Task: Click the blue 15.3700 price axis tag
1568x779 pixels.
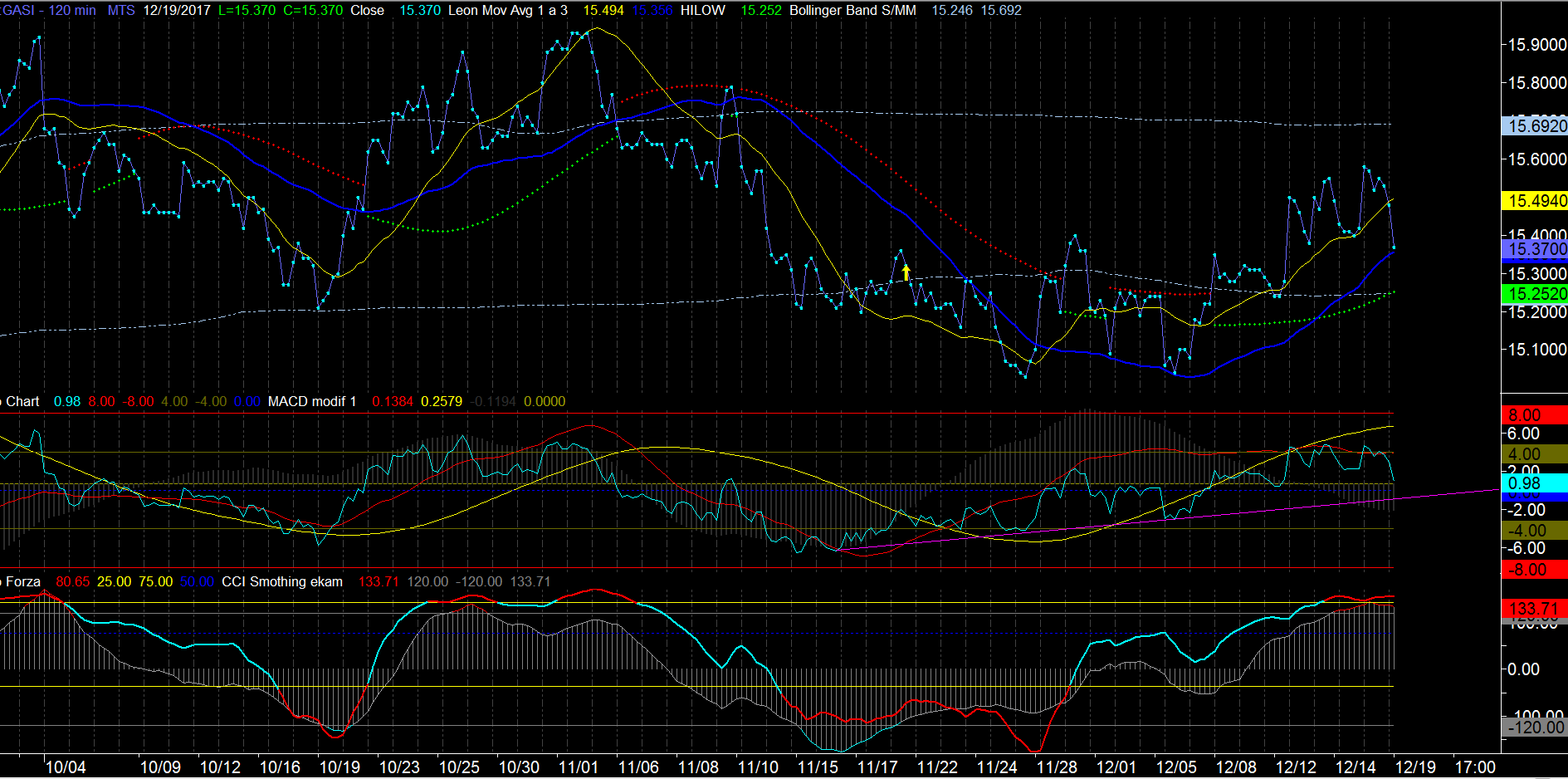Action: [1535, 249]
